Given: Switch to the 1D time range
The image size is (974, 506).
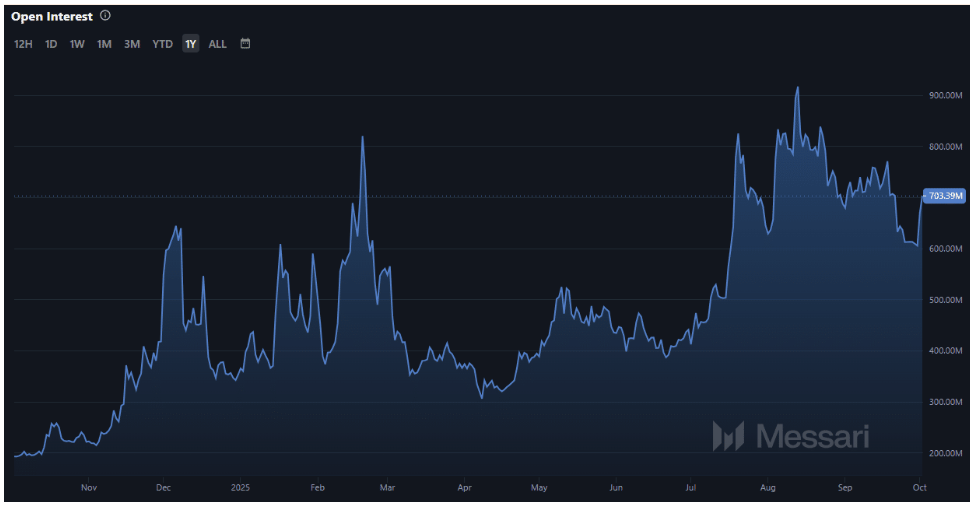Looking at the screenshot, I should point(51,44).
